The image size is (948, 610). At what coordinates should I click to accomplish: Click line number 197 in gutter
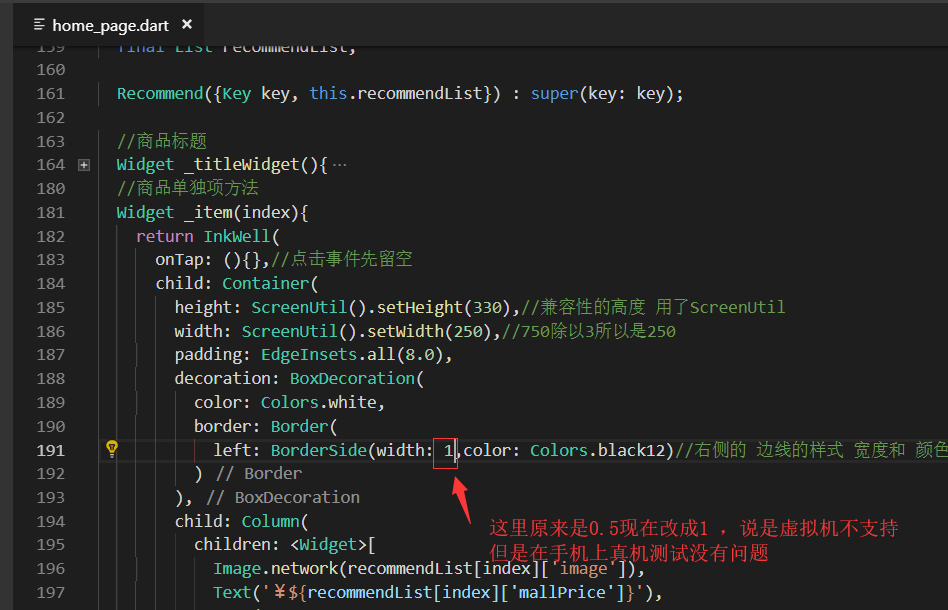tap(51, 592)
